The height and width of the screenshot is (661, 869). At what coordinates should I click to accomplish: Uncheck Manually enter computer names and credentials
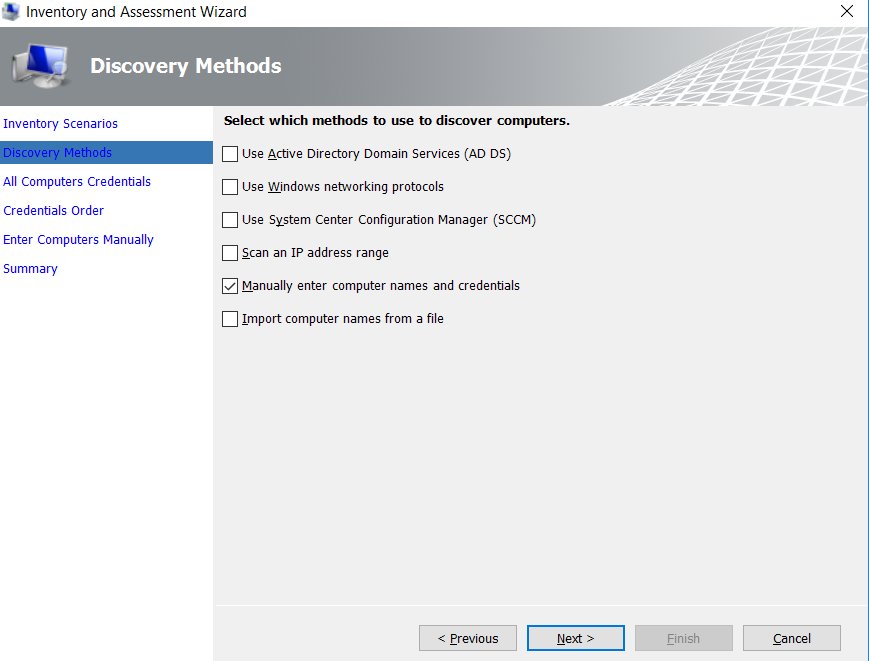point(229,286)
